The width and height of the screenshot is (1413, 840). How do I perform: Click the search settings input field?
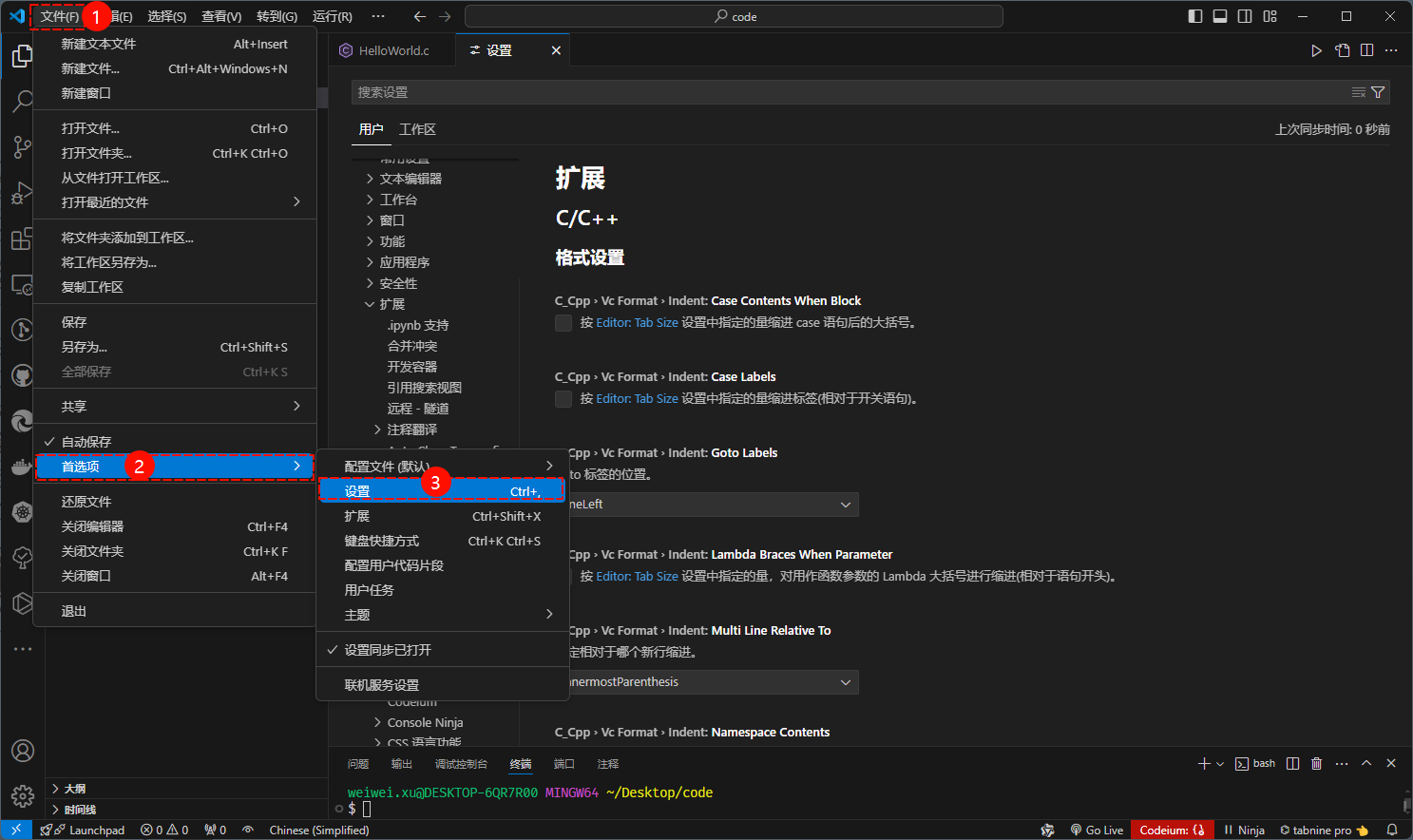click(x=855, y=92)
